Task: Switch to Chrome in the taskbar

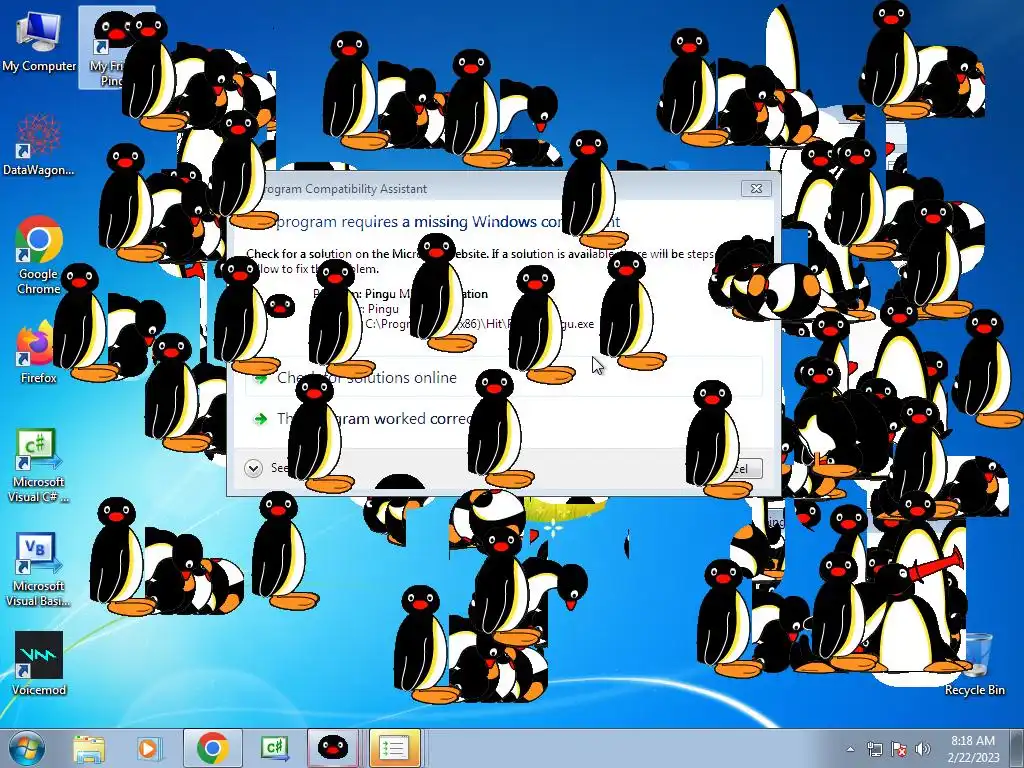Action: tap(212, 748)
